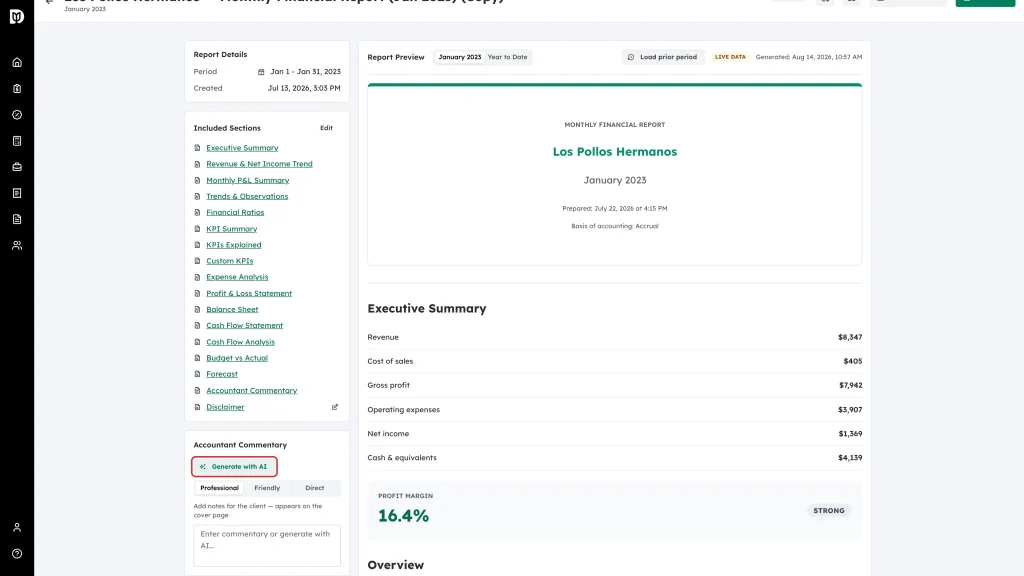The width and height of the screenshot is (1024, 576).
Task: Click the Generated: Aug 14, 2026 timestamp
Action: coord(808,57)
